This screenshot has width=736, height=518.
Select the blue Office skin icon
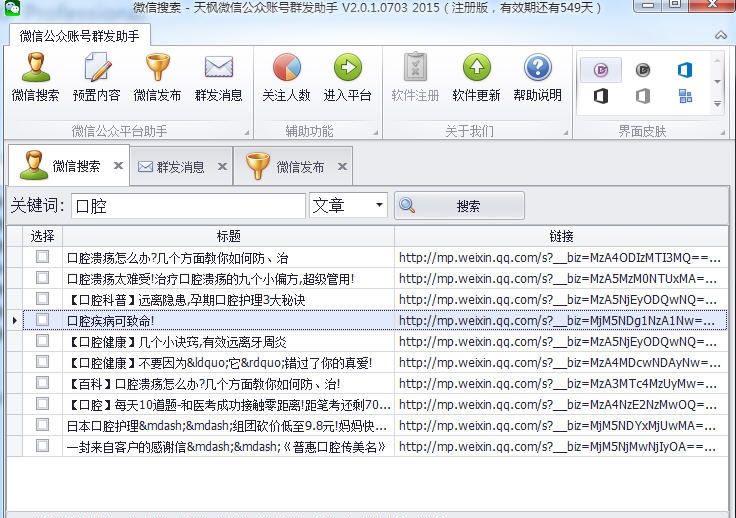(685, 70)
